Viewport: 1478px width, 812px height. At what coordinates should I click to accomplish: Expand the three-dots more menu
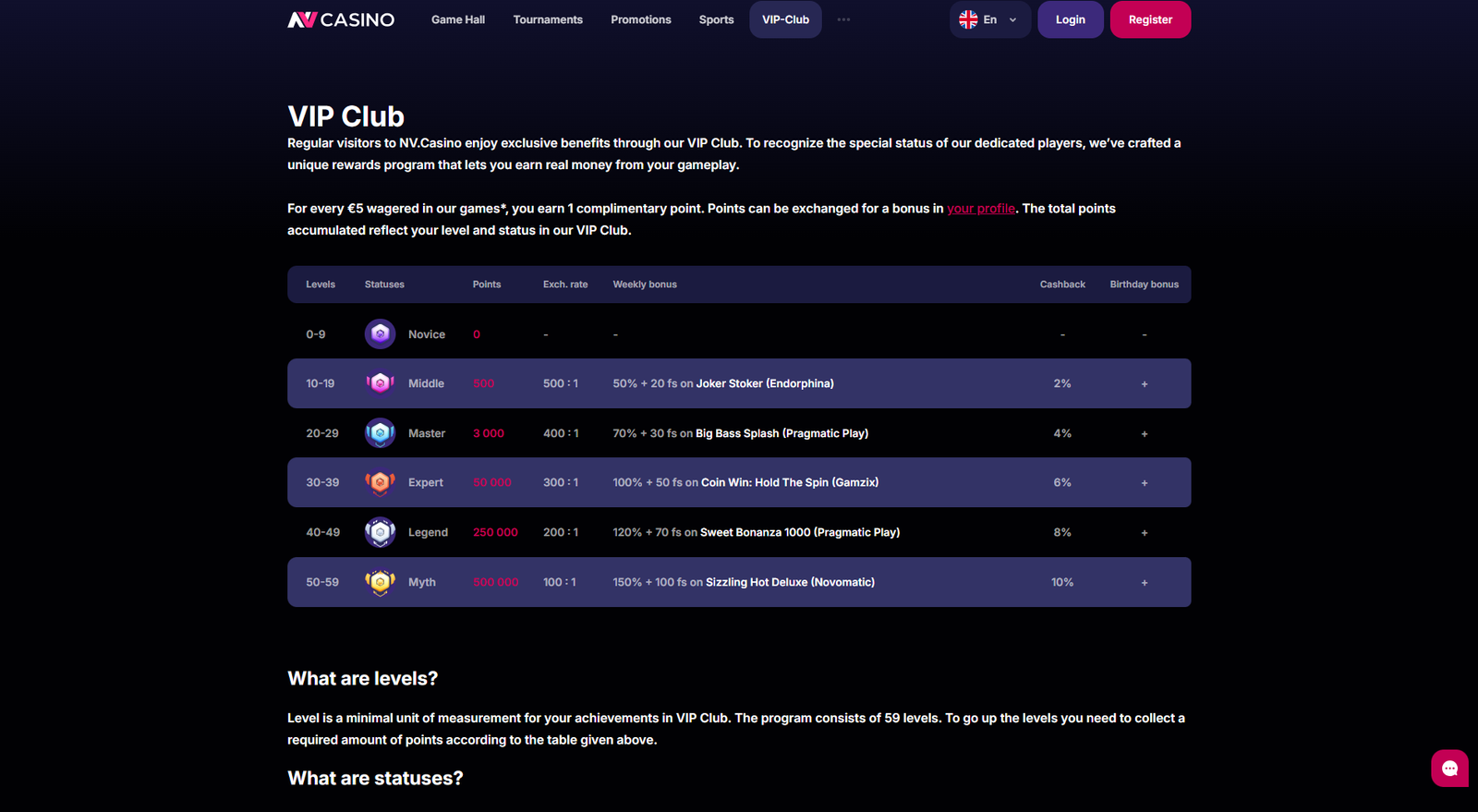point(843,19)
